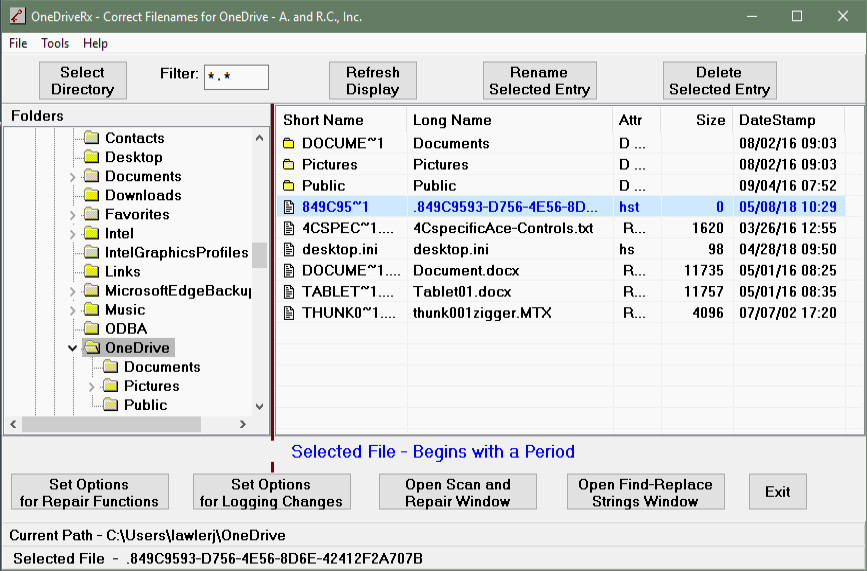Screen dimensions: 867x571
Task: Click Rename Selected Entry button
Action: pos(539,81)
